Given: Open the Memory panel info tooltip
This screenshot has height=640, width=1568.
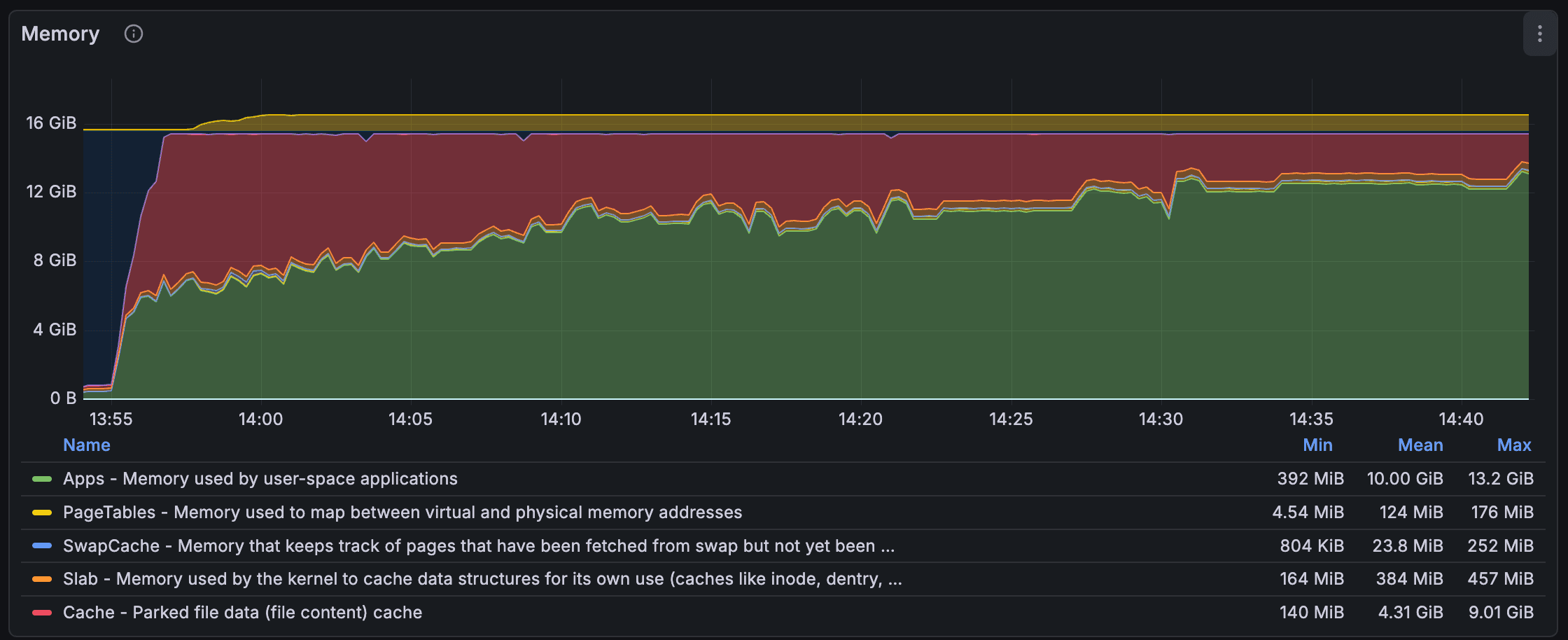Looking at the screenshot, I should coord(134,34).
